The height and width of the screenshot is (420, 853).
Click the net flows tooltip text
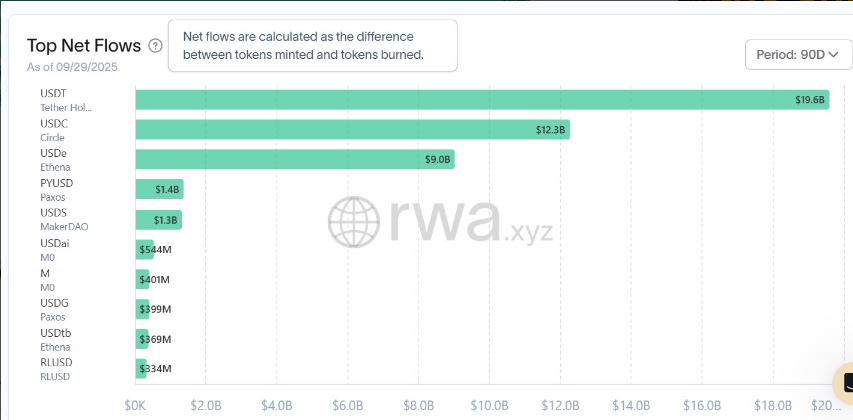[311, 45]
